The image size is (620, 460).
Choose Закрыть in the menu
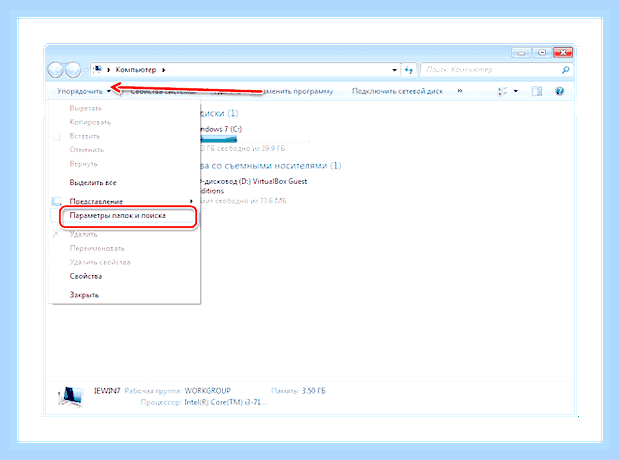[84, 295]
